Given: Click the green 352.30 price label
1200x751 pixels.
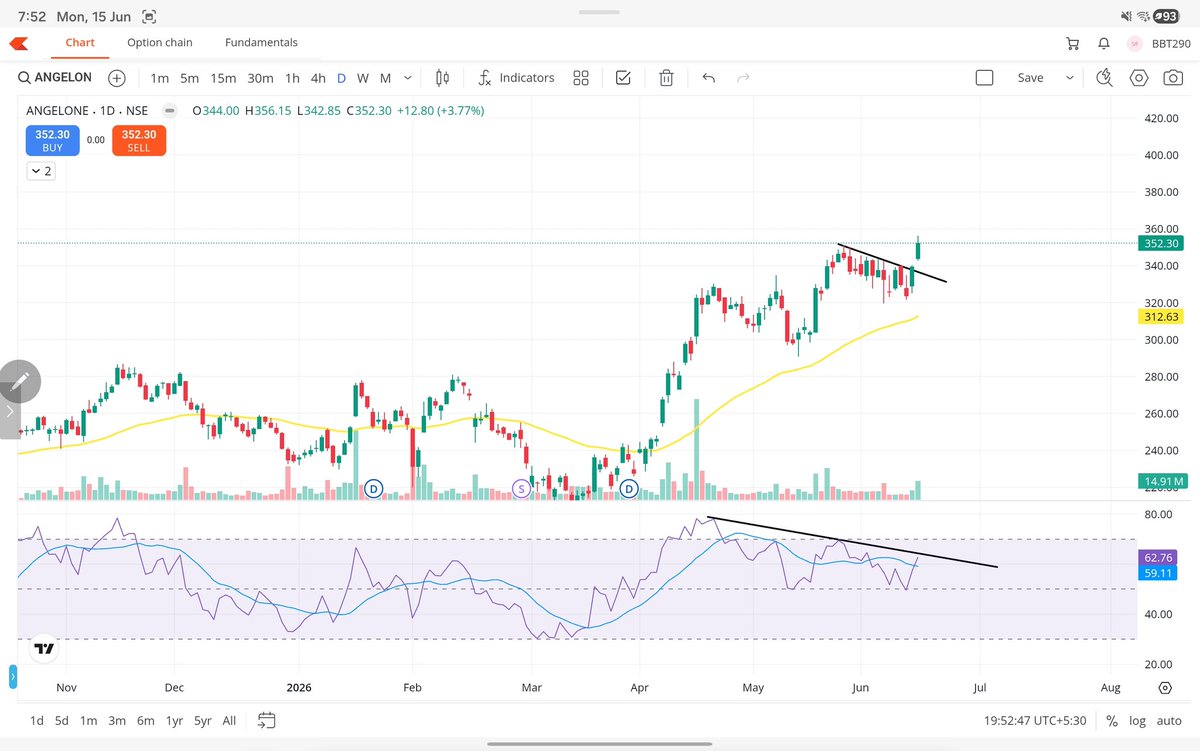Looking at the screenshot, I should 1159,243.
